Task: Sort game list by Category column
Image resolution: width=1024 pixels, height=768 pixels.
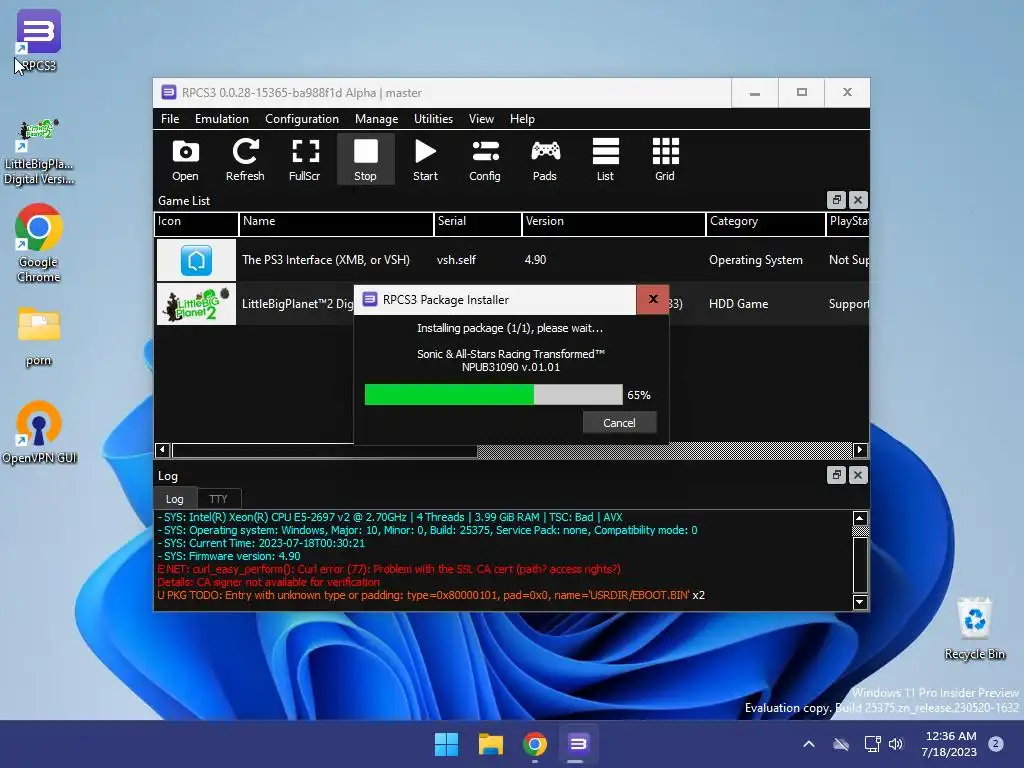Action: click(x=765, y=223)
